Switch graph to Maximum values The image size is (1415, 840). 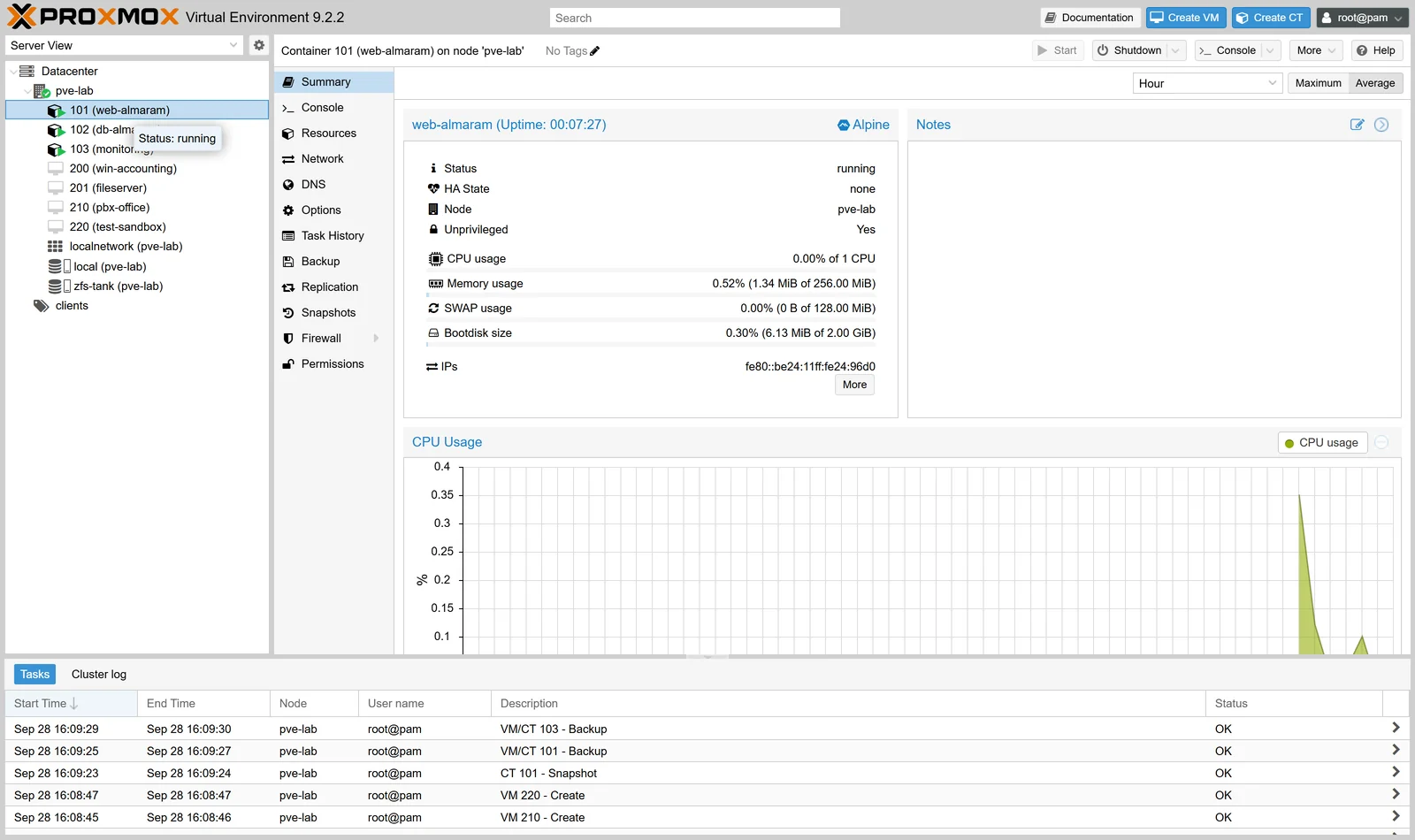[1318, 83]
